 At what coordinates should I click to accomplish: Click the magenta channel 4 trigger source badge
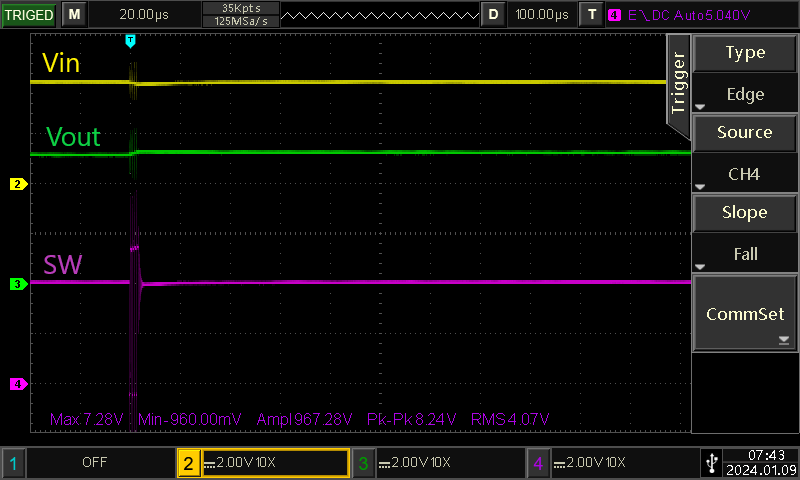(x=614, y=15)
